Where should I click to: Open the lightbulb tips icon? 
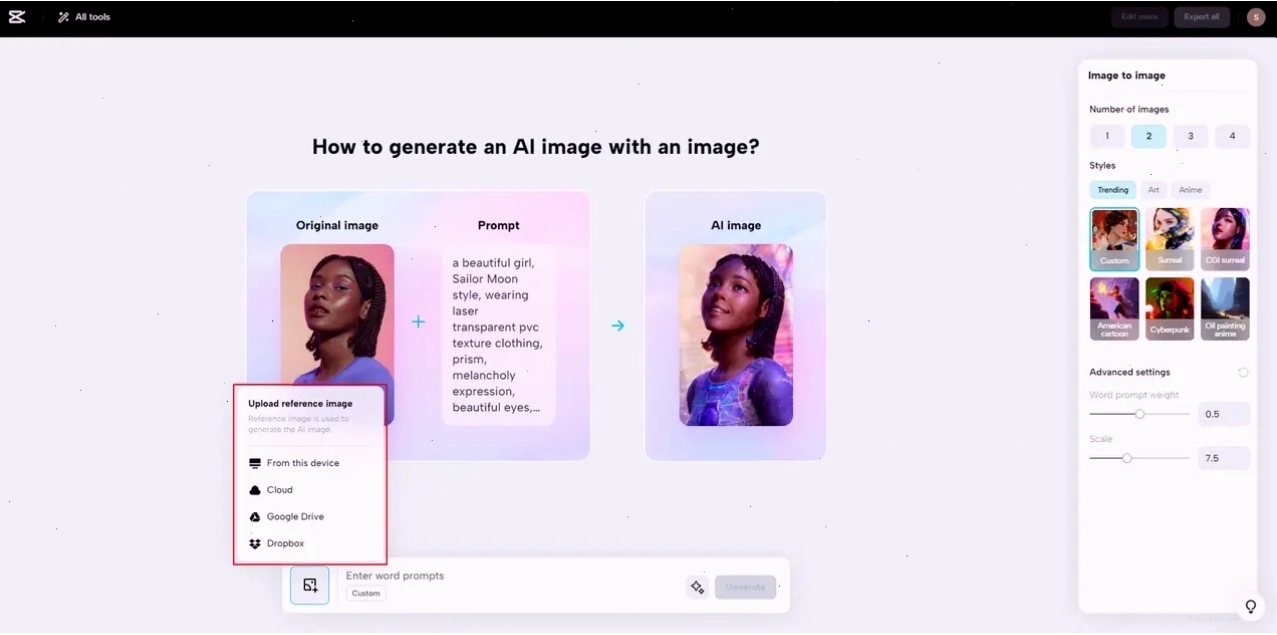click(1250, 607)
